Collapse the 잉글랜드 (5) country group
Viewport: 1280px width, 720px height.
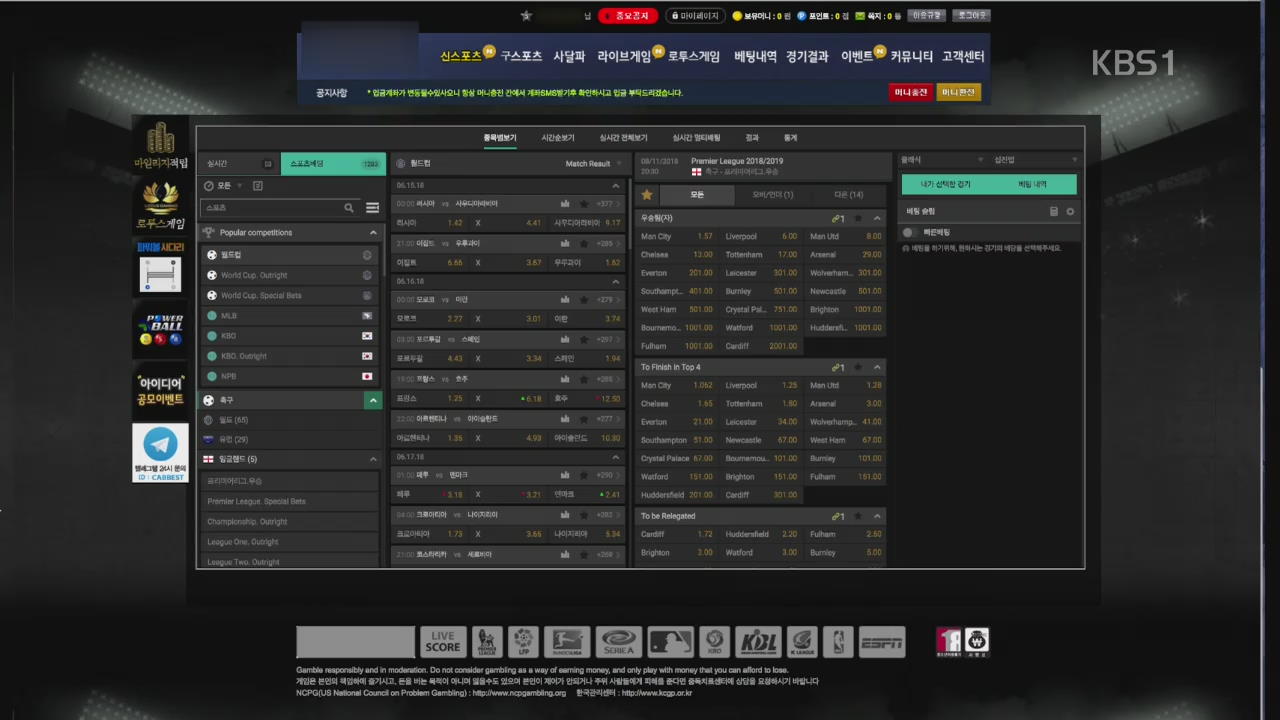tap(373, 459)
